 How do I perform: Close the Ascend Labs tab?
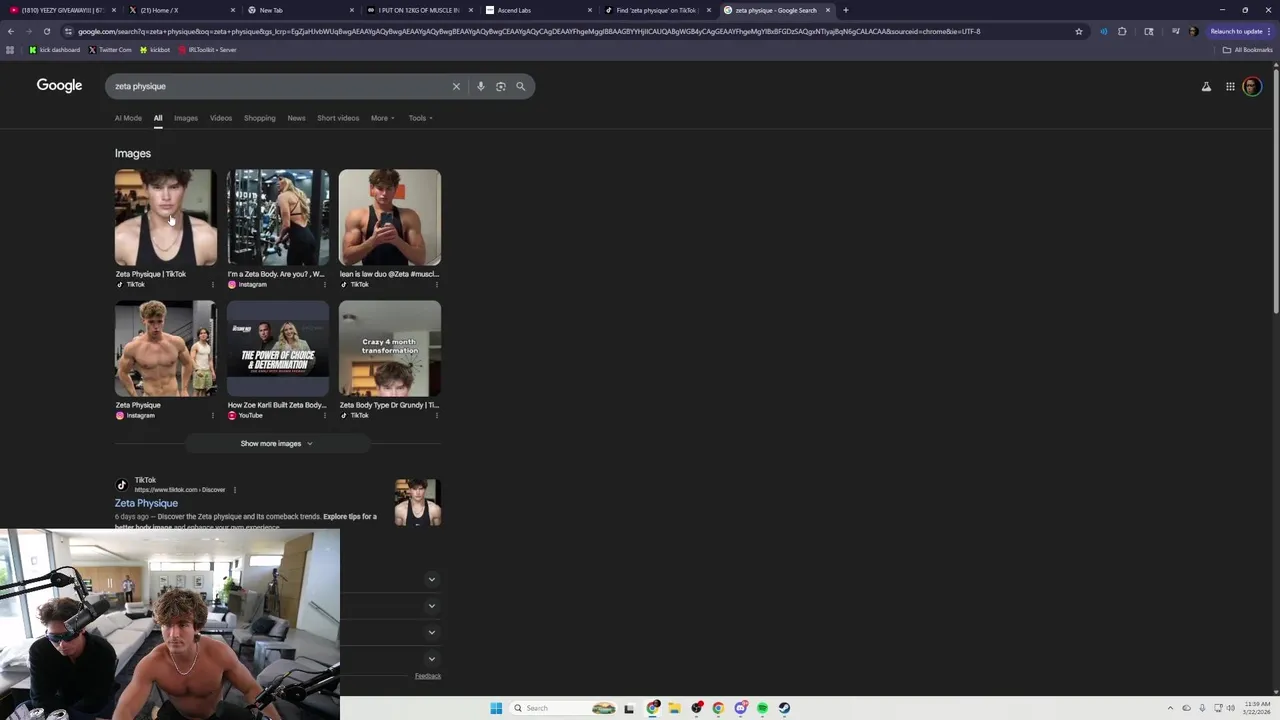pyautogui.click(x=590, y=10)
